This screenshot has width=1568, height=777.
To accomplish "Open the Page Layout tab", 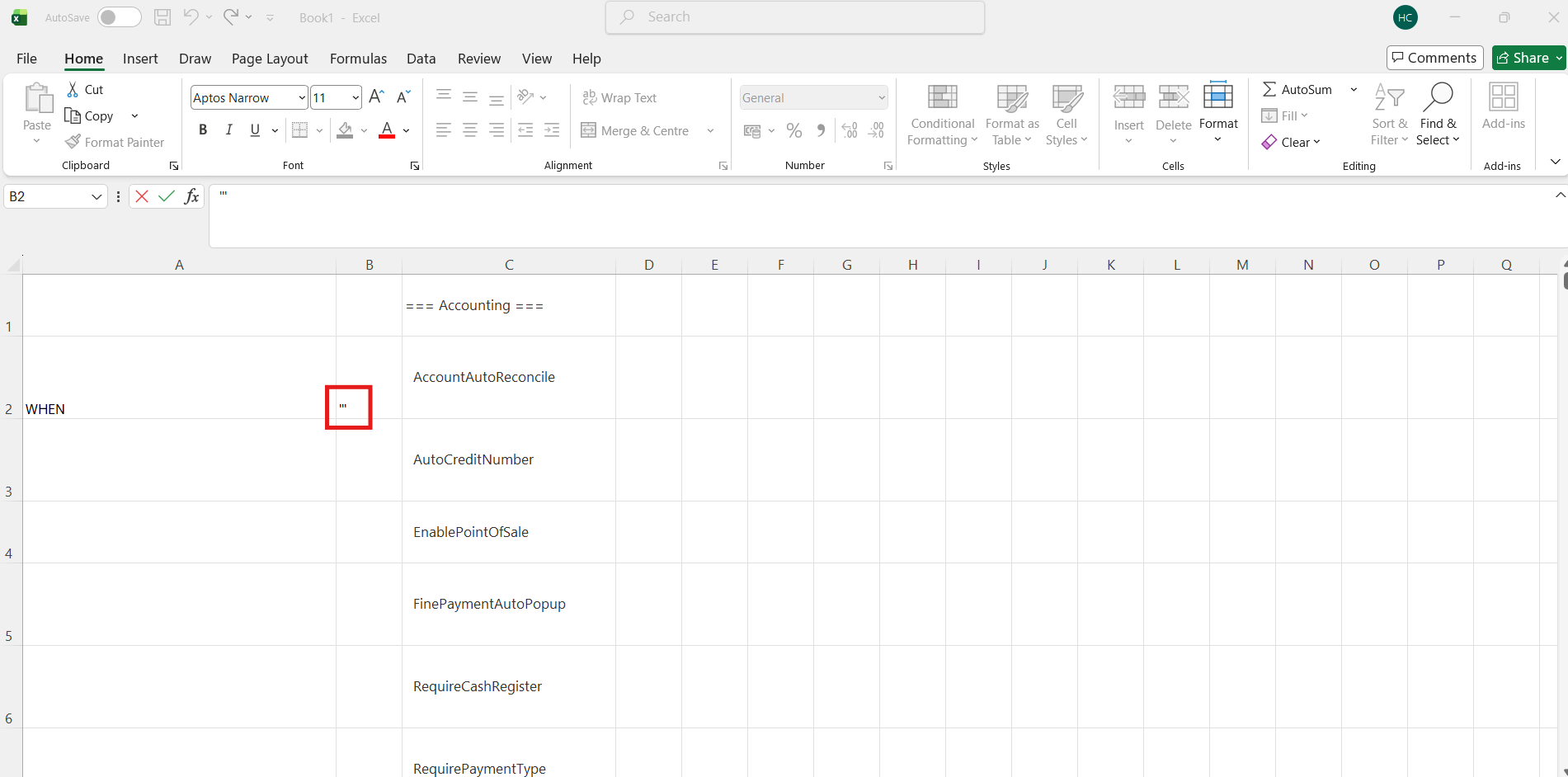I will pyautogui.click(x=270, y=59).
